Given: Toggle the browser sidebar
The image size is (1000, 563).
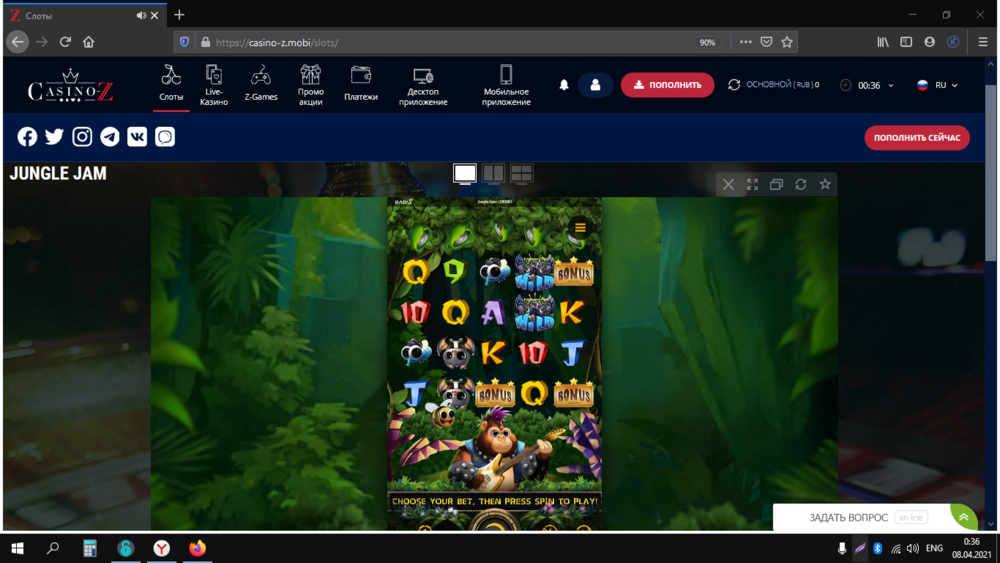Looking at the screenshot, I should tap(906, 42).
